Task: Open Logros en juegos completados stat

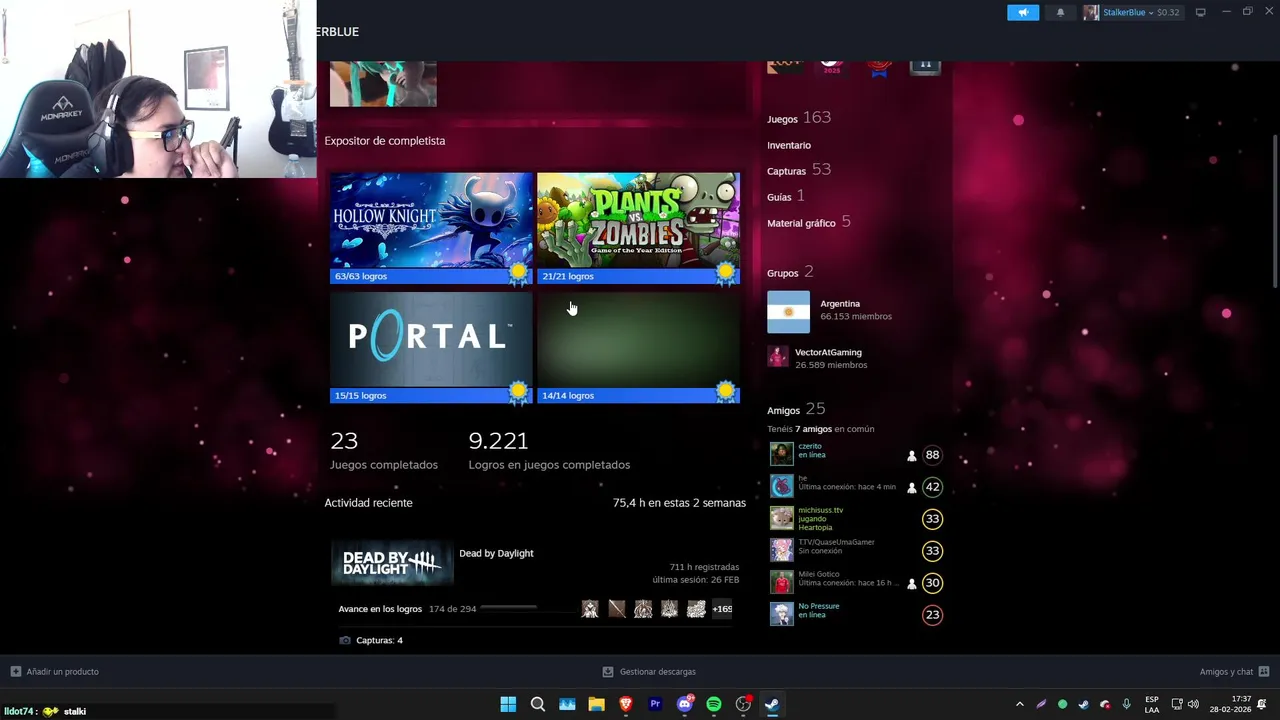Action: pyautogui.click(x=549, y=450)
